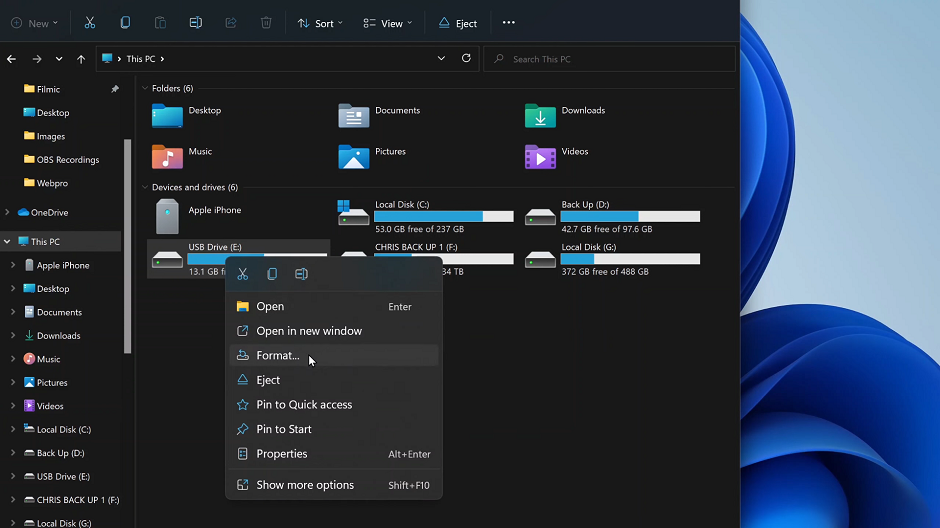Collapse the Devices and drives (6) group

coord(145,187)
